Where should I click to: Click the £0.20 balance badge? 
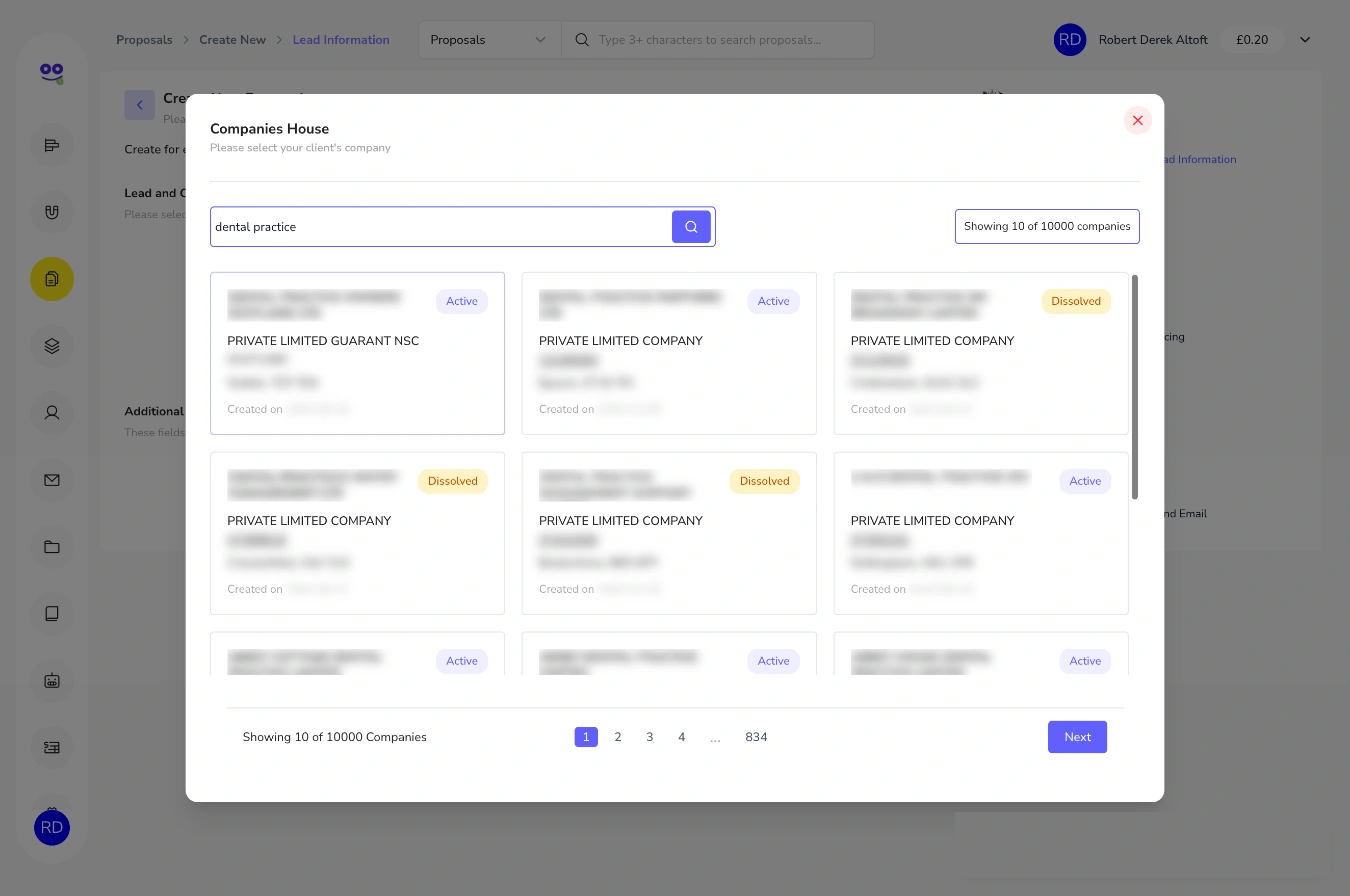[x=1252, y=40]
